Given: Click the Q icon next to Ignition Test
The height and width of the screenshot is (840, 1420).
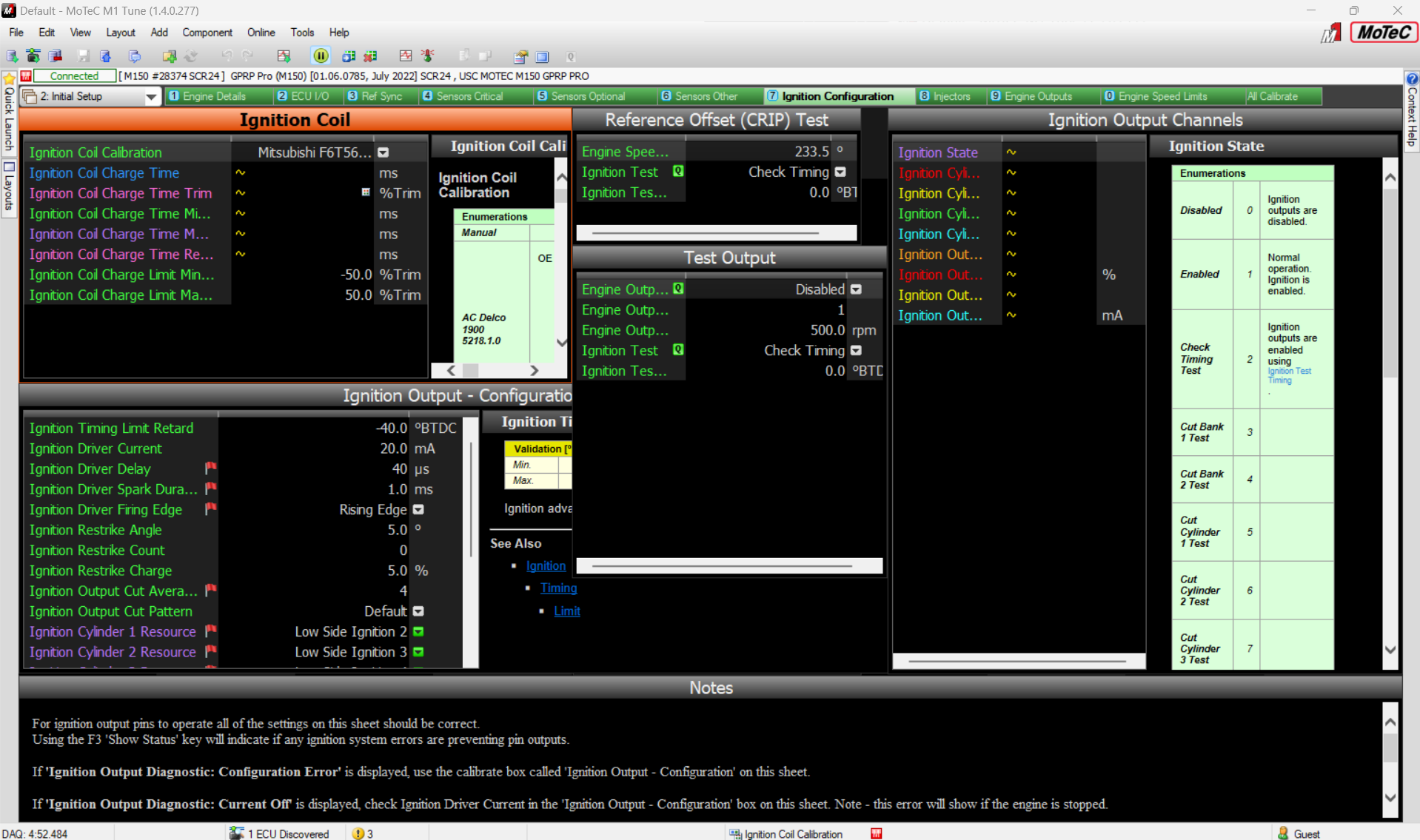Looking at the screenshot, I should [x=678, y=171].
